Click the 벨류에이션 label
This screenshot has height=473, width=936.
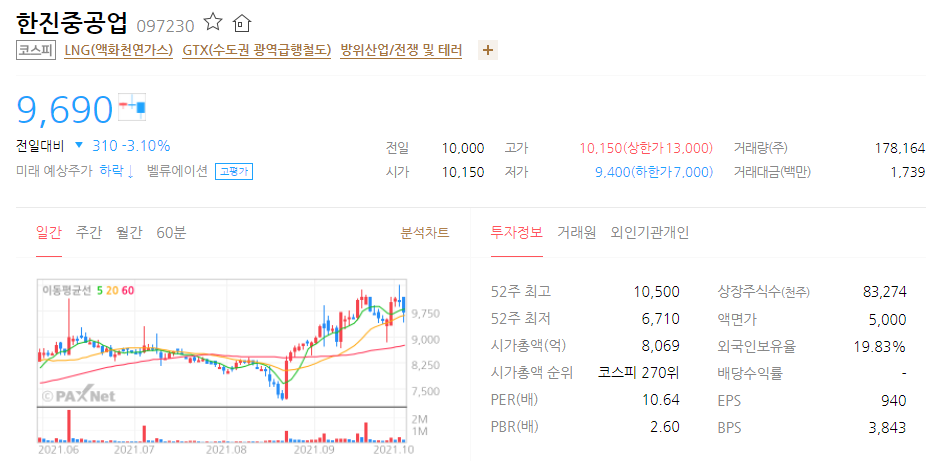[x=177, y=171]
